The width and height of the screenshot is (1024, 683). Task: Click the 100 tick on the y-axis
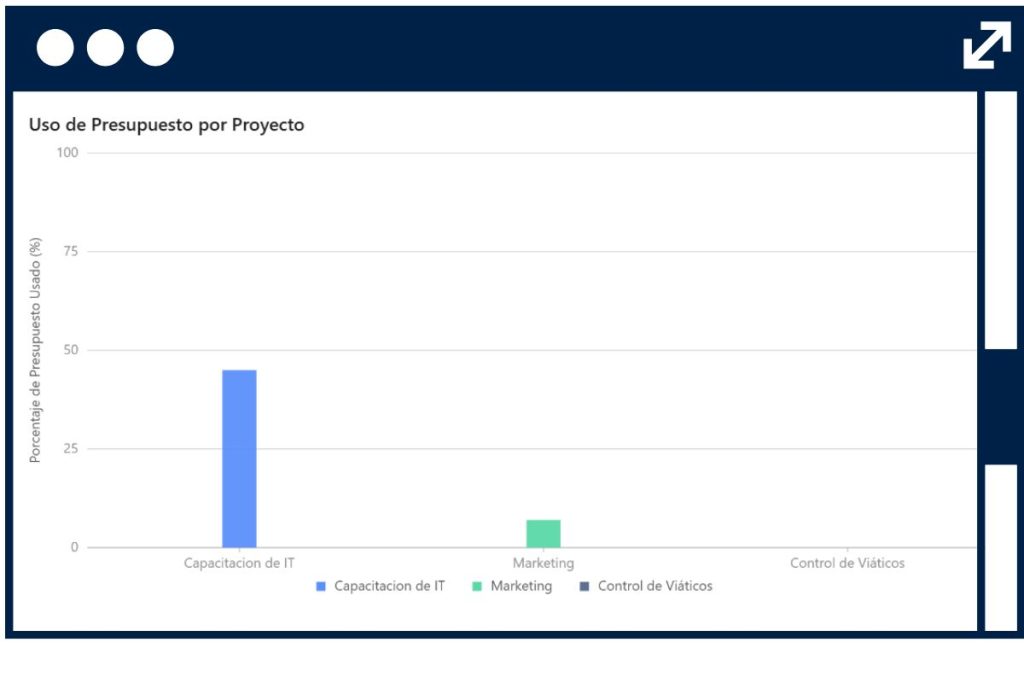point(68,153)
